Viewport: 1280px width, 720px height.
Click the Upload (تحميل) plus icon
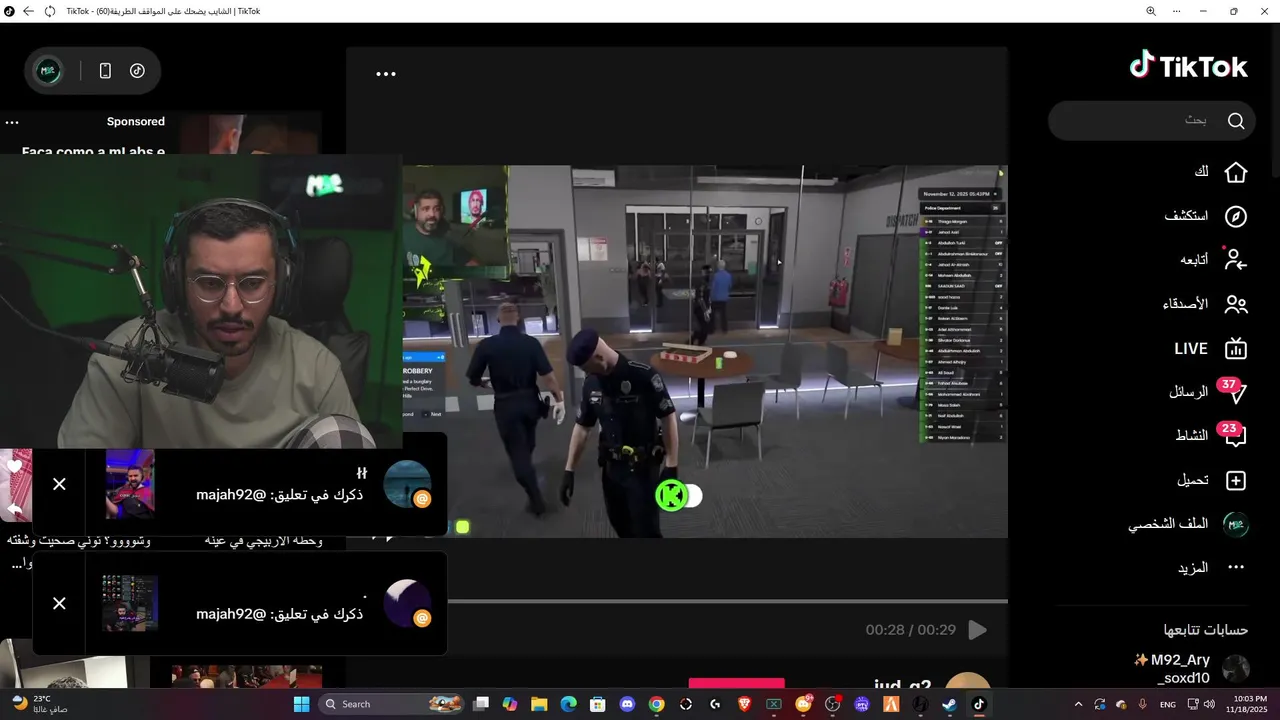(x=1236, y=480)
